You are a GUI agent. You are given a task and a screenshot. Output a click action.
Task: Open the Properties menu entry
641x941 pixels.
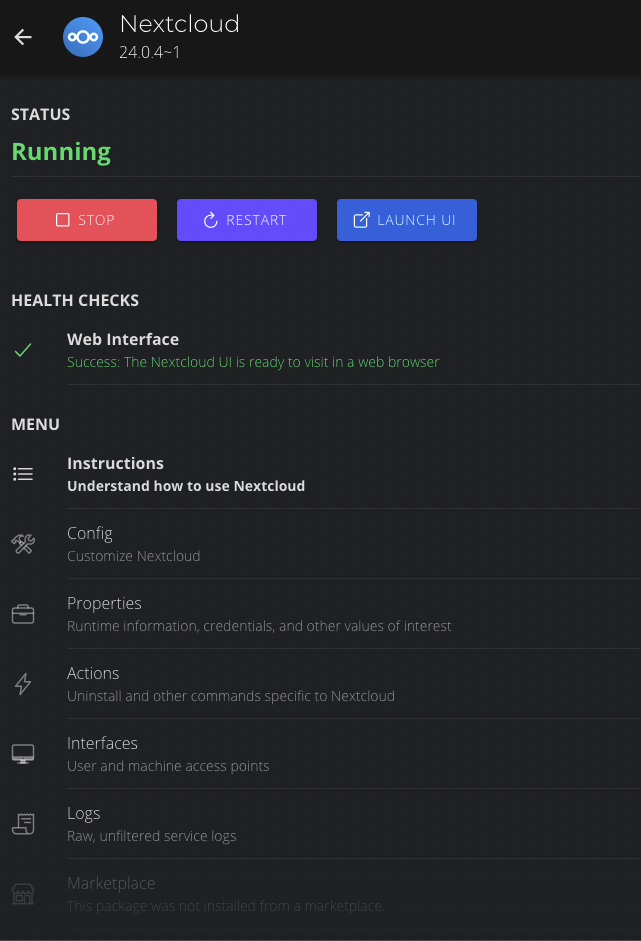259,614
